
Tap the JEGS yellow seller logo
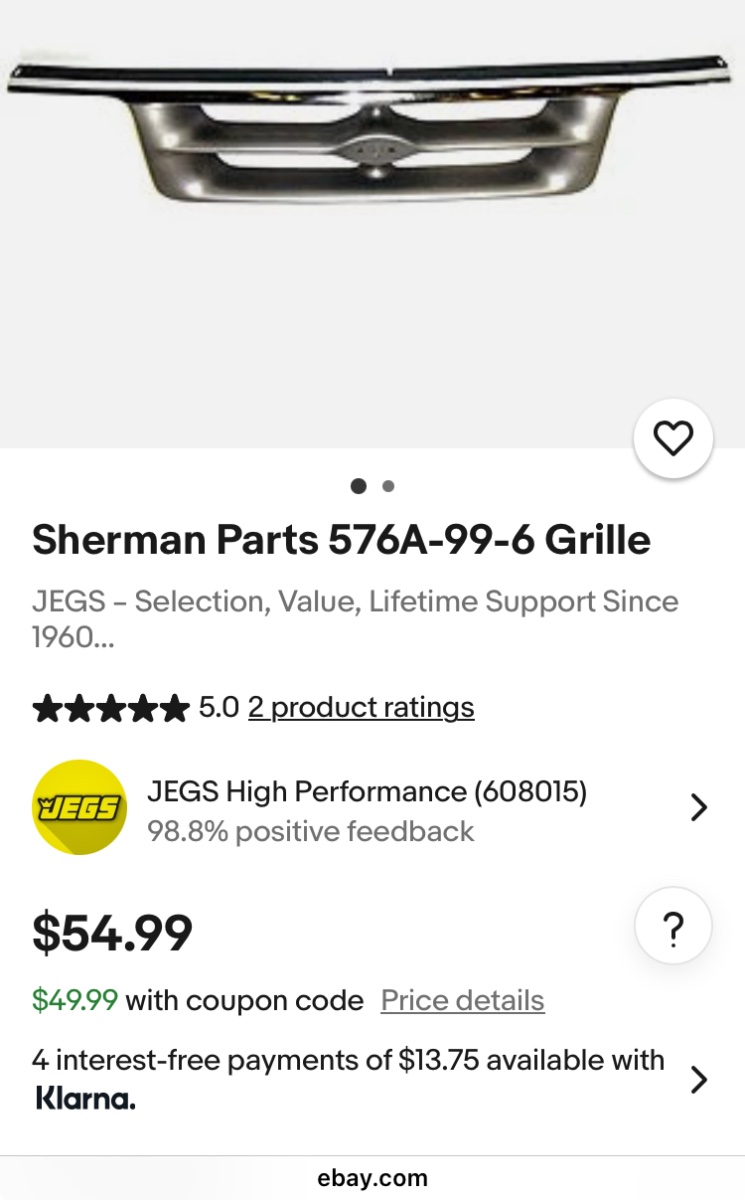(80, 807)
